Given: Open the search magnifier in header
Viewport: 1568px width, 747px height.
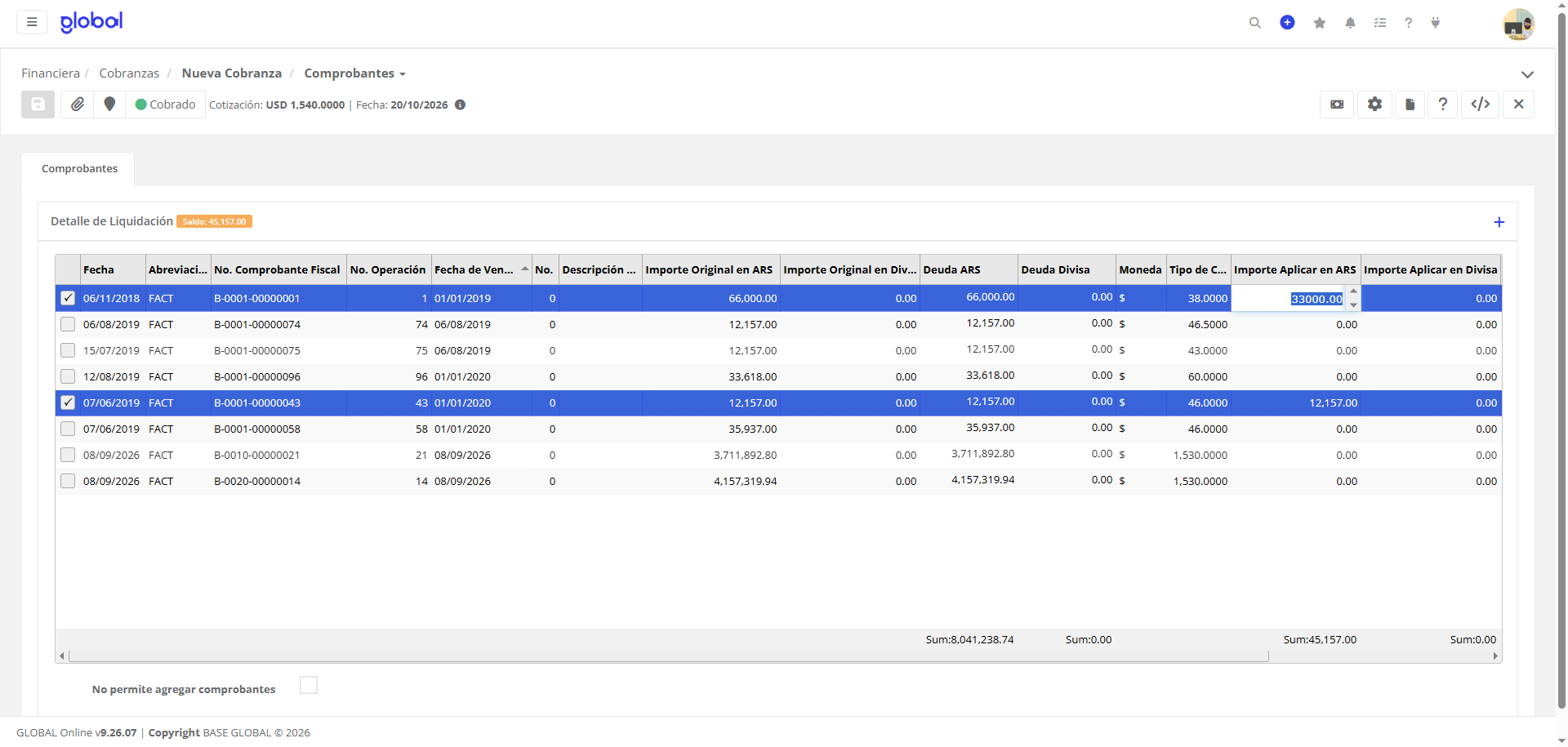Looking at the screenshot, I should point(1255,23).
